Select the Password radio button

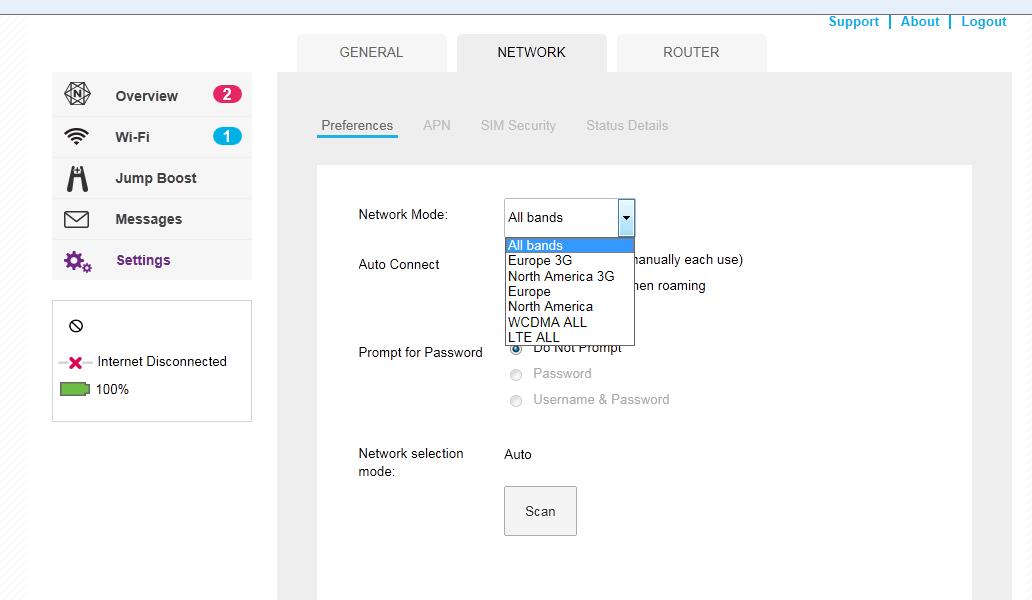pyautogui.click(x=516, y=375)
